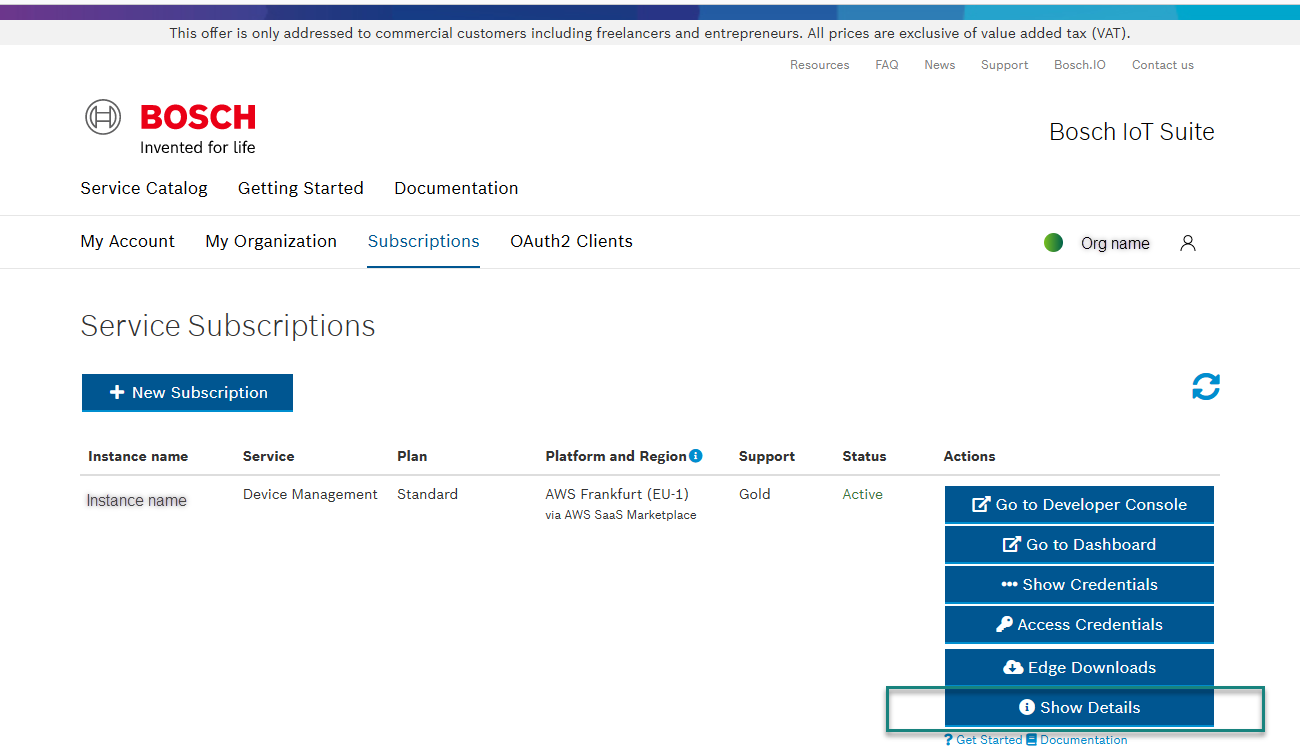Screen dimensions: 1300x755
Task: Select the Subscriptions tab
Action: [424, 241]
